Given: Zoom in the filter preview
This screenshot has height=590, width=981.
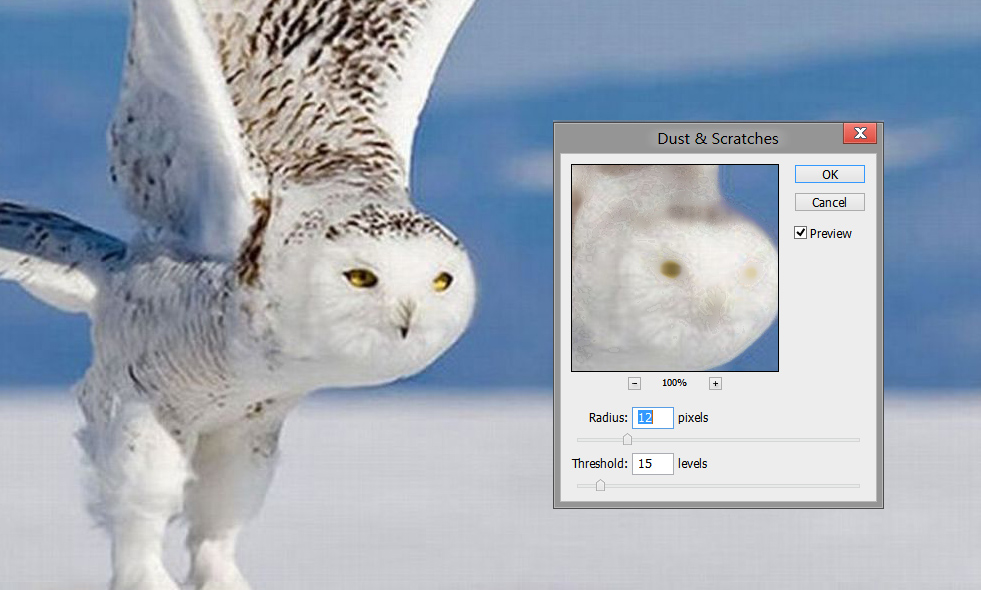Looking at the screenshot, I should pyautogui.click(x=715, y=384).
